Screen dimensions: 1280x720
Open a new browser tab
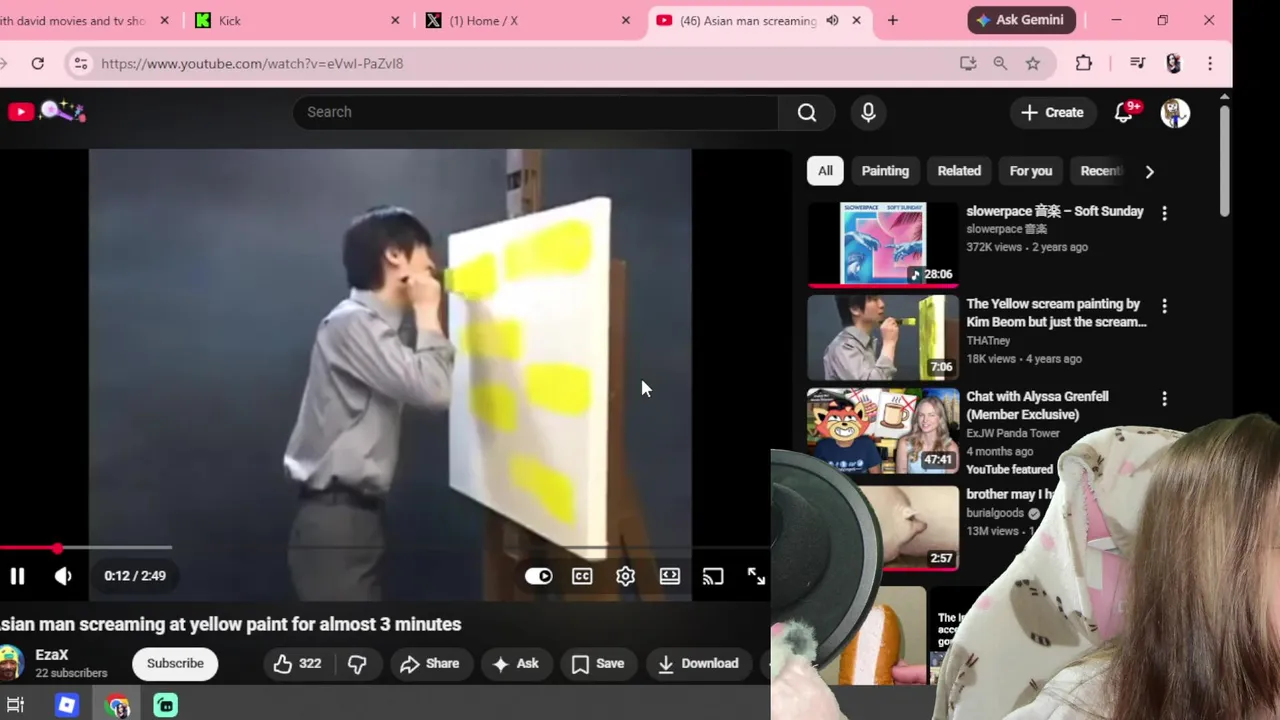[893, 20]
